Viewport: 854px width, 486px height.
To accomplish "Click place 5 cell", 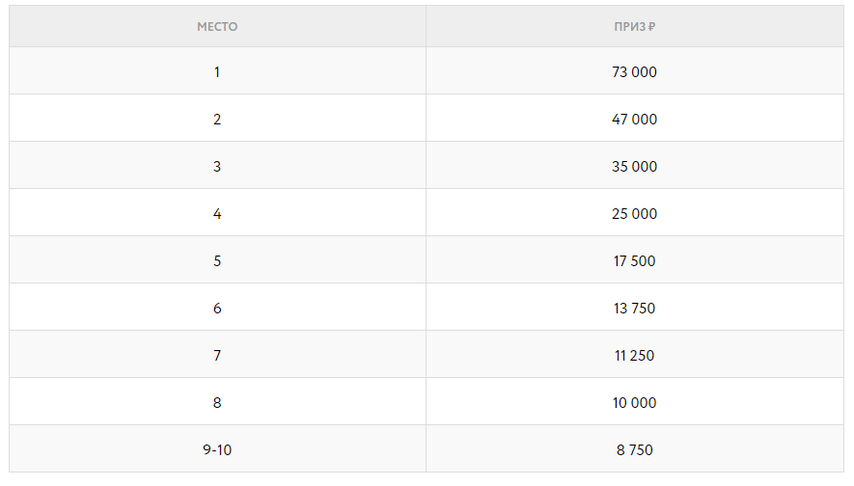I will click(217, 260).
